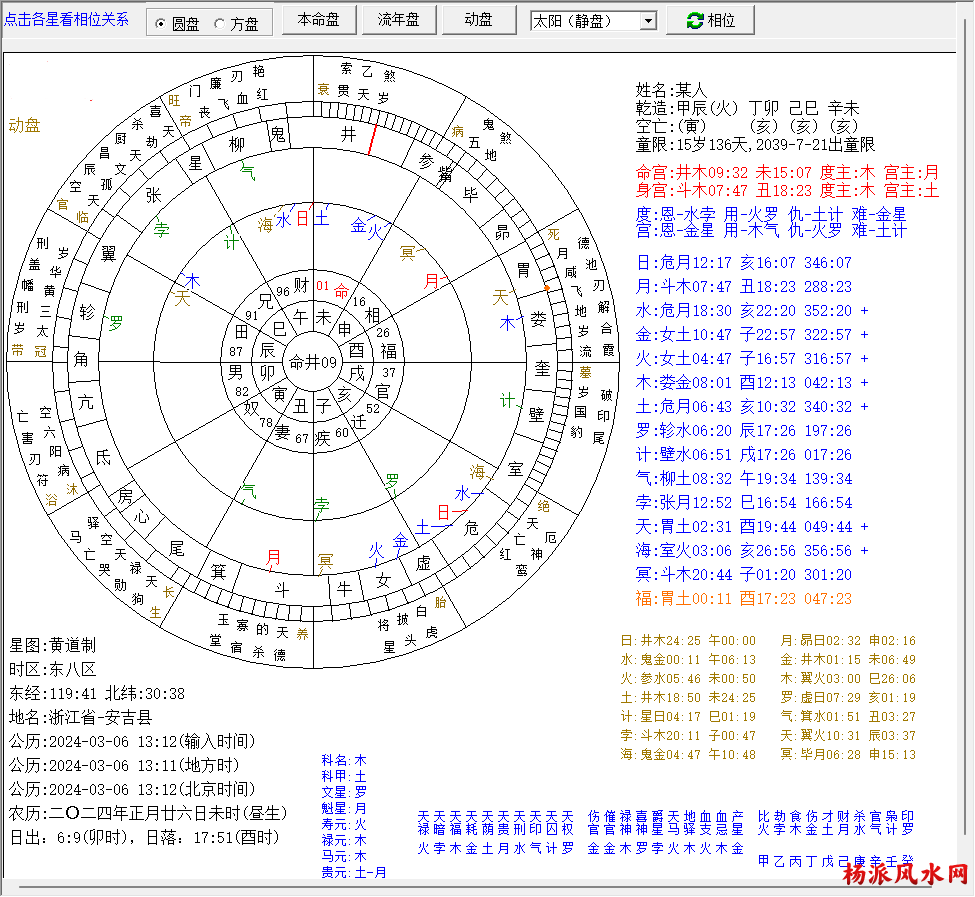Select the orange 福:胃土00:11 row
Viewport: 975px width, 897px height.
[744, 599]
